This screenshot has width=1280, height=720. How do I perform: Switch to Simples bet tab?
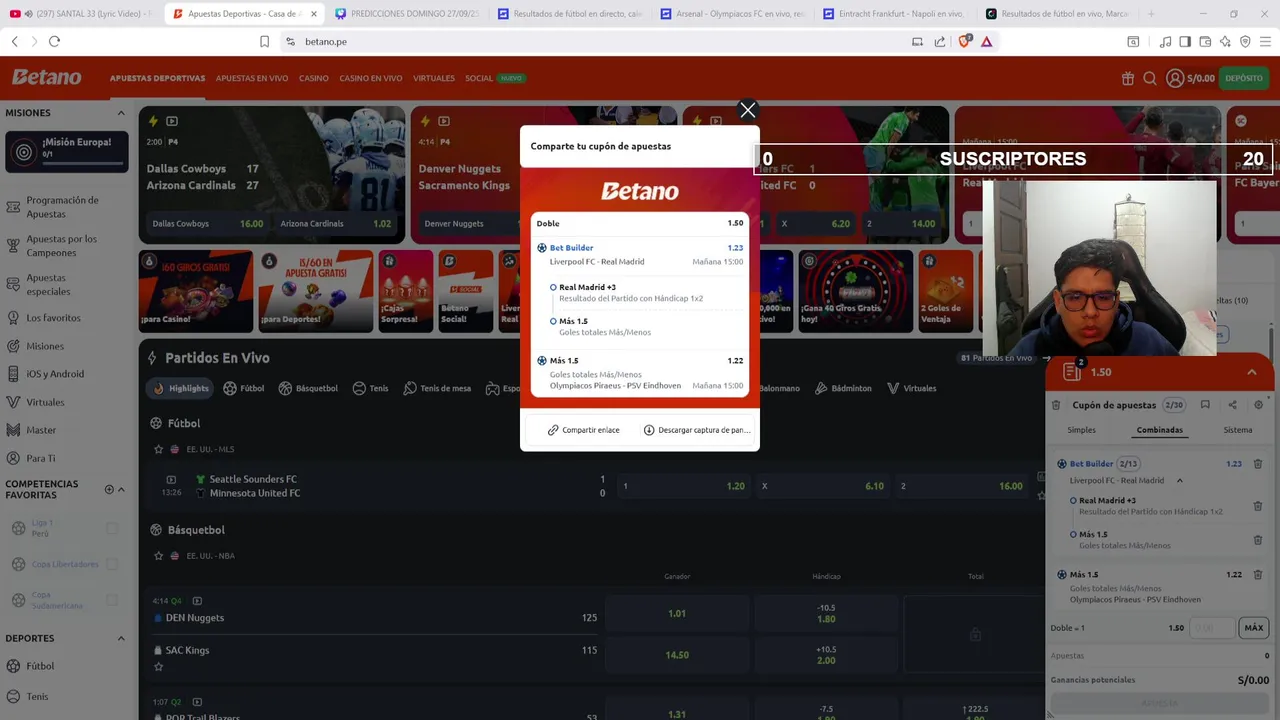(x=1081, y=430)
